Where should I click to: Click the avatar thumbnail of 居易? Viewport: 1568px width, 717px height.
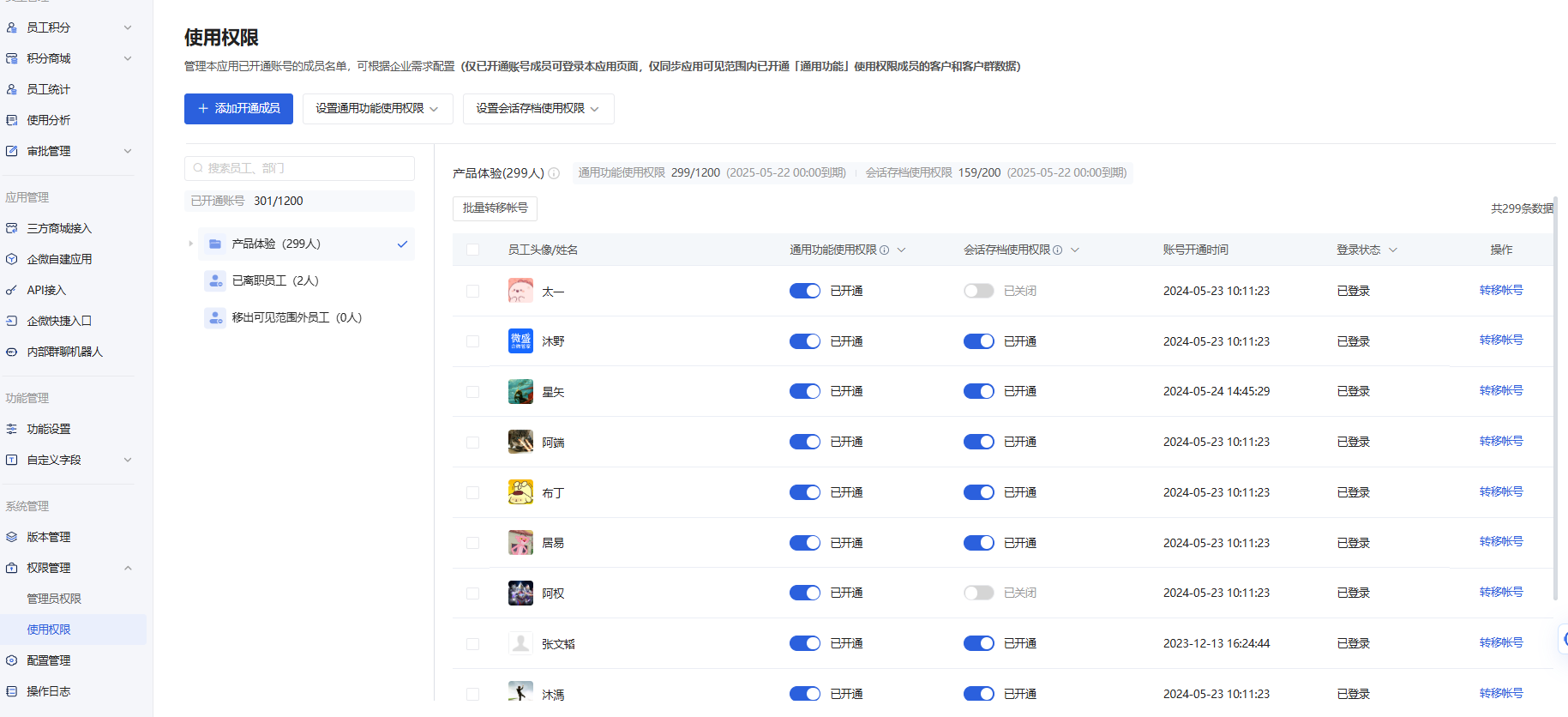520,543
